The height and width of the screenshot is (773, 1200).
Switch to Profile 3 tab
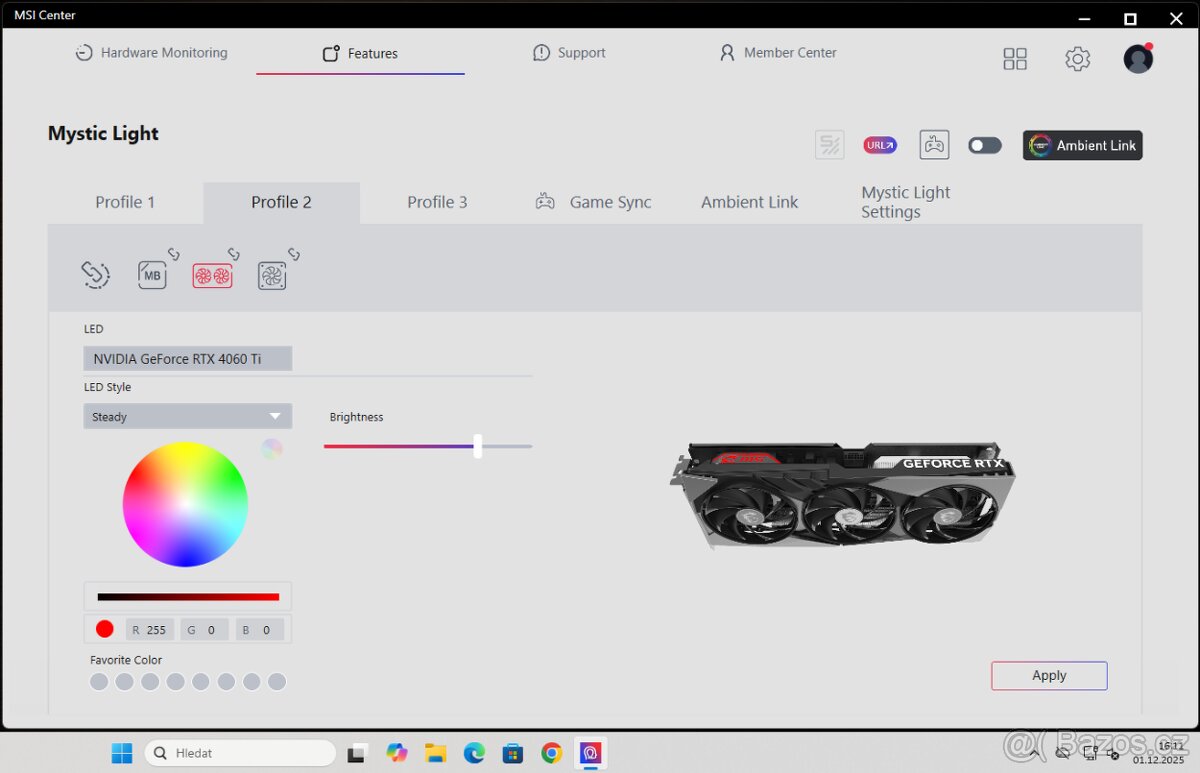[x=437, y=202]
